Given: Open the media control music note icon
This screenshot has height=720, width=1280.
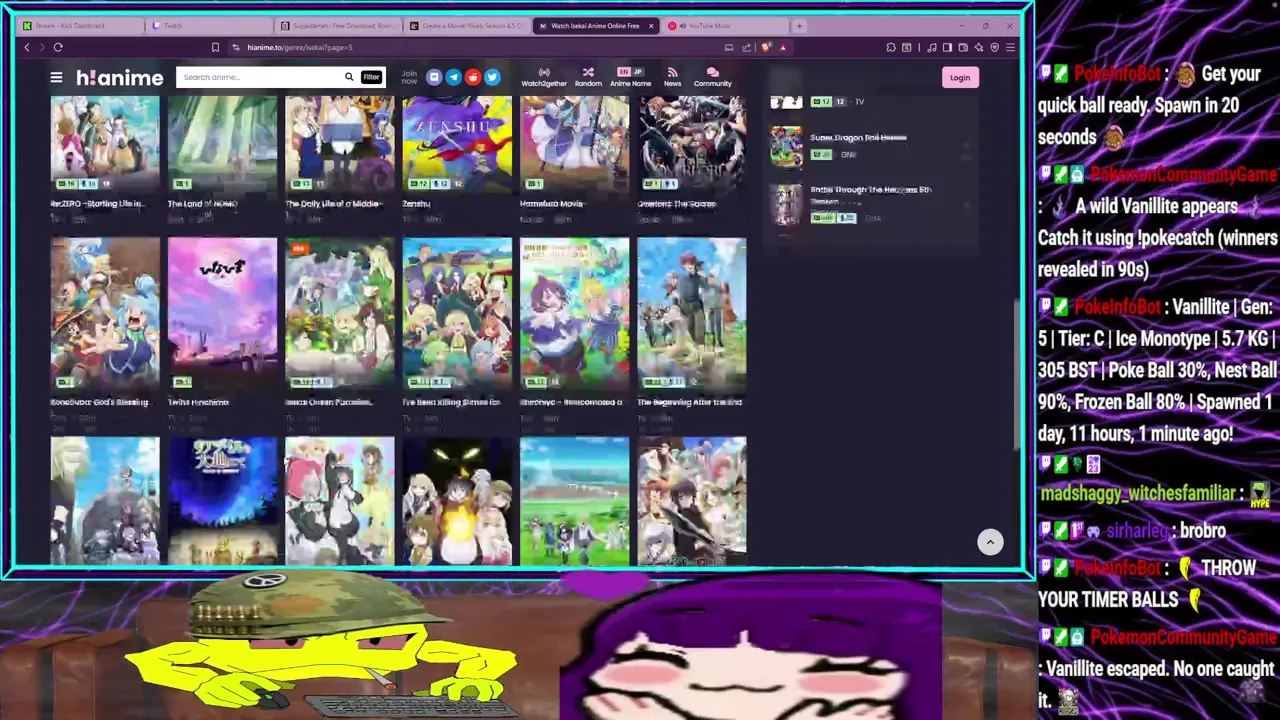Looking at the screenshot, I should pyautogui.click(x=932, y=47).
